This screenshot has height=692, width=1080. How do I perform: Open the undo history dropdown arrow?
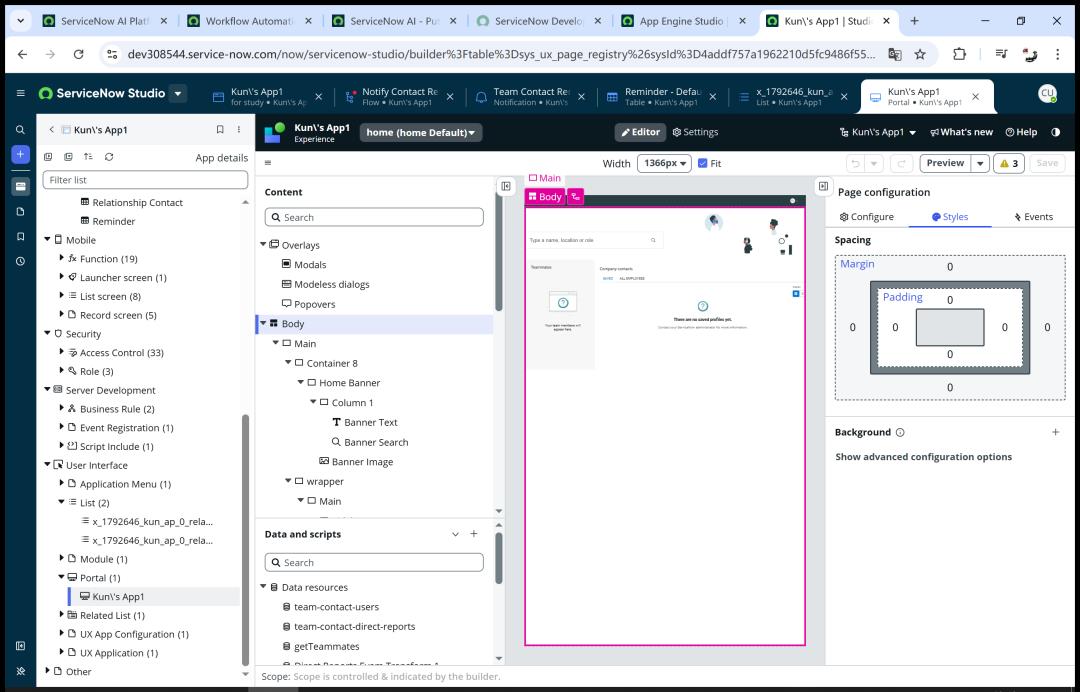point(874,163)
